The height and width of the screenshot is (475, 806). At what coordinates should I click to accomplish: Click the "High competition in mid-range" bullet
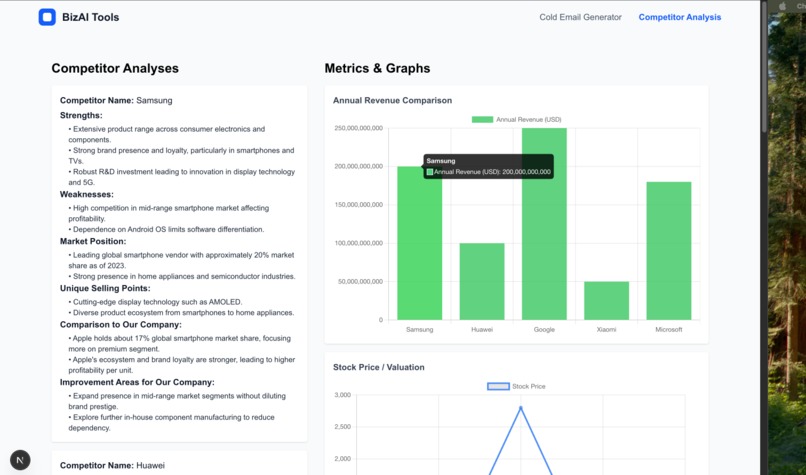tap(169, 213)
